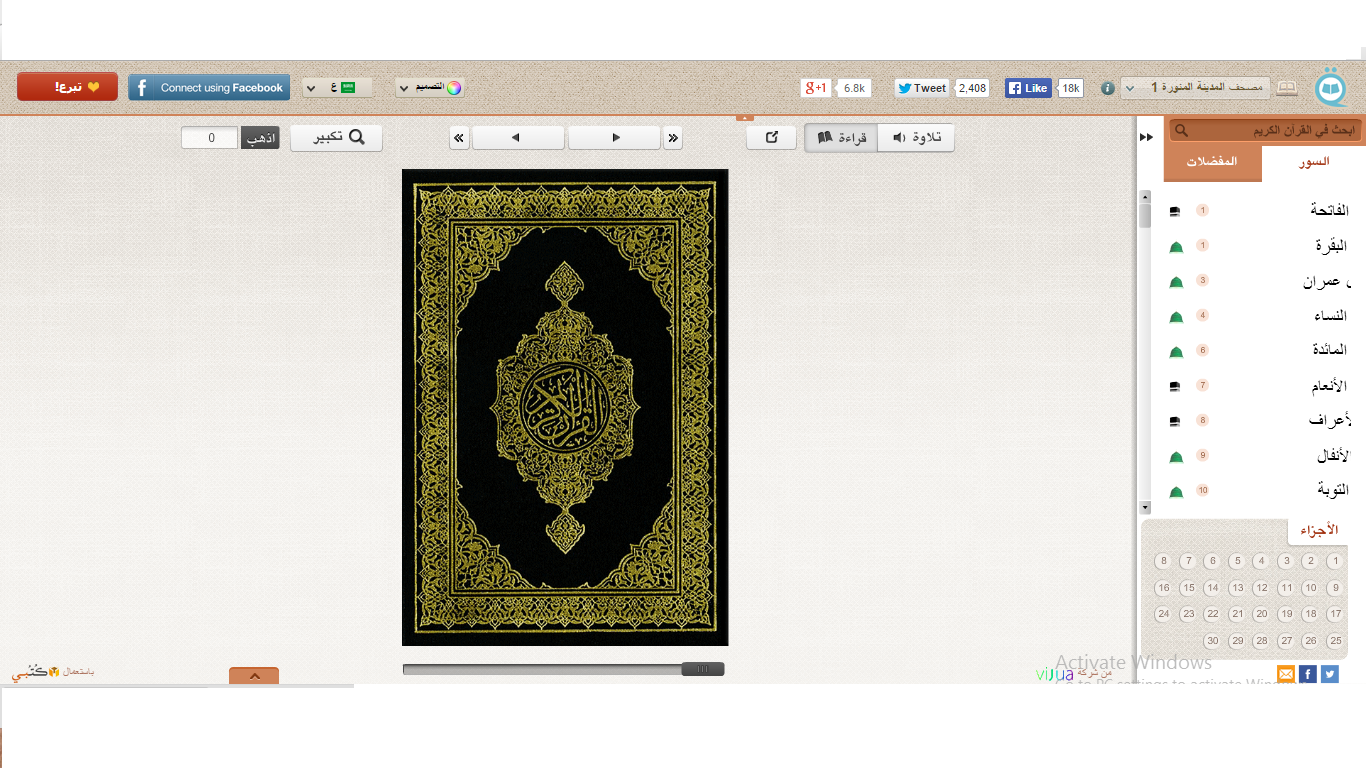Click the surah list scrollbar up arrow
The image size is (1366, 768).
[x=1145, y=196]
